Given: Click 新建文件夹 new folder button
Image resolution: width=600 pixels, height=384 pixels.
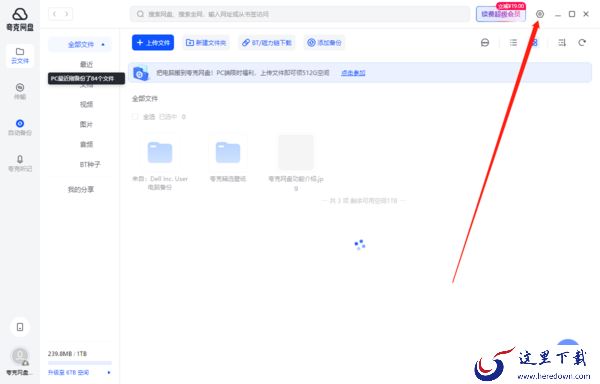Looking at the screenshot, I should tap(206, 42).
